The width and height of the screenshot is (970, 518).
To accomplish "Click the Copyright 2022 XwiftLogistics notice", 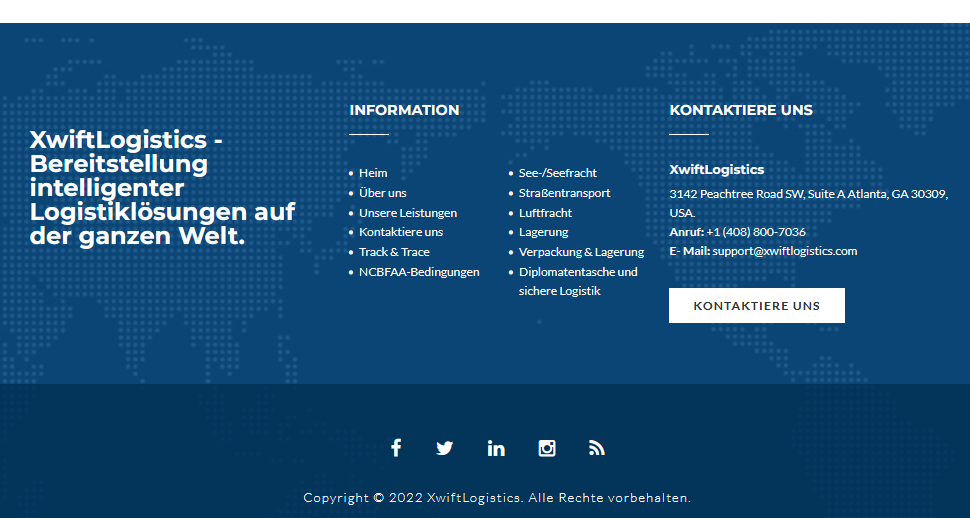I will (x=497, y=498).
